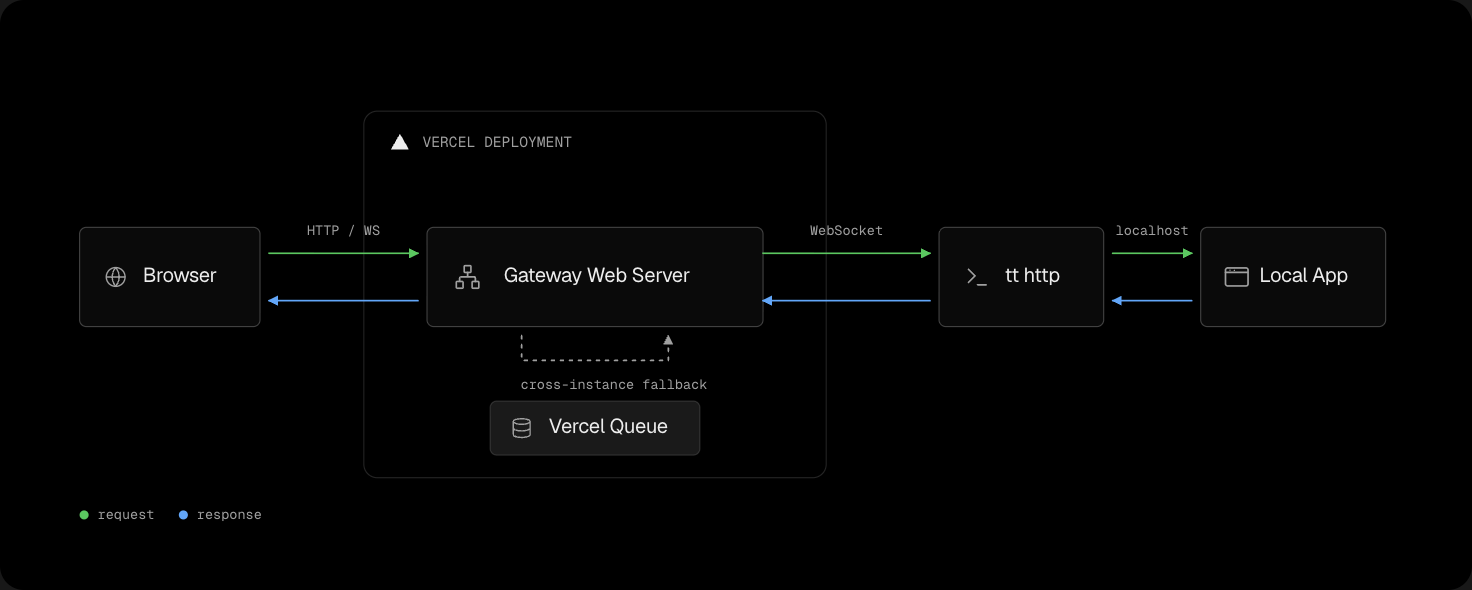Screen dimensions: 1472x590
Task: Click the window icon beside Local App
Action: [x=1236, y=277]
